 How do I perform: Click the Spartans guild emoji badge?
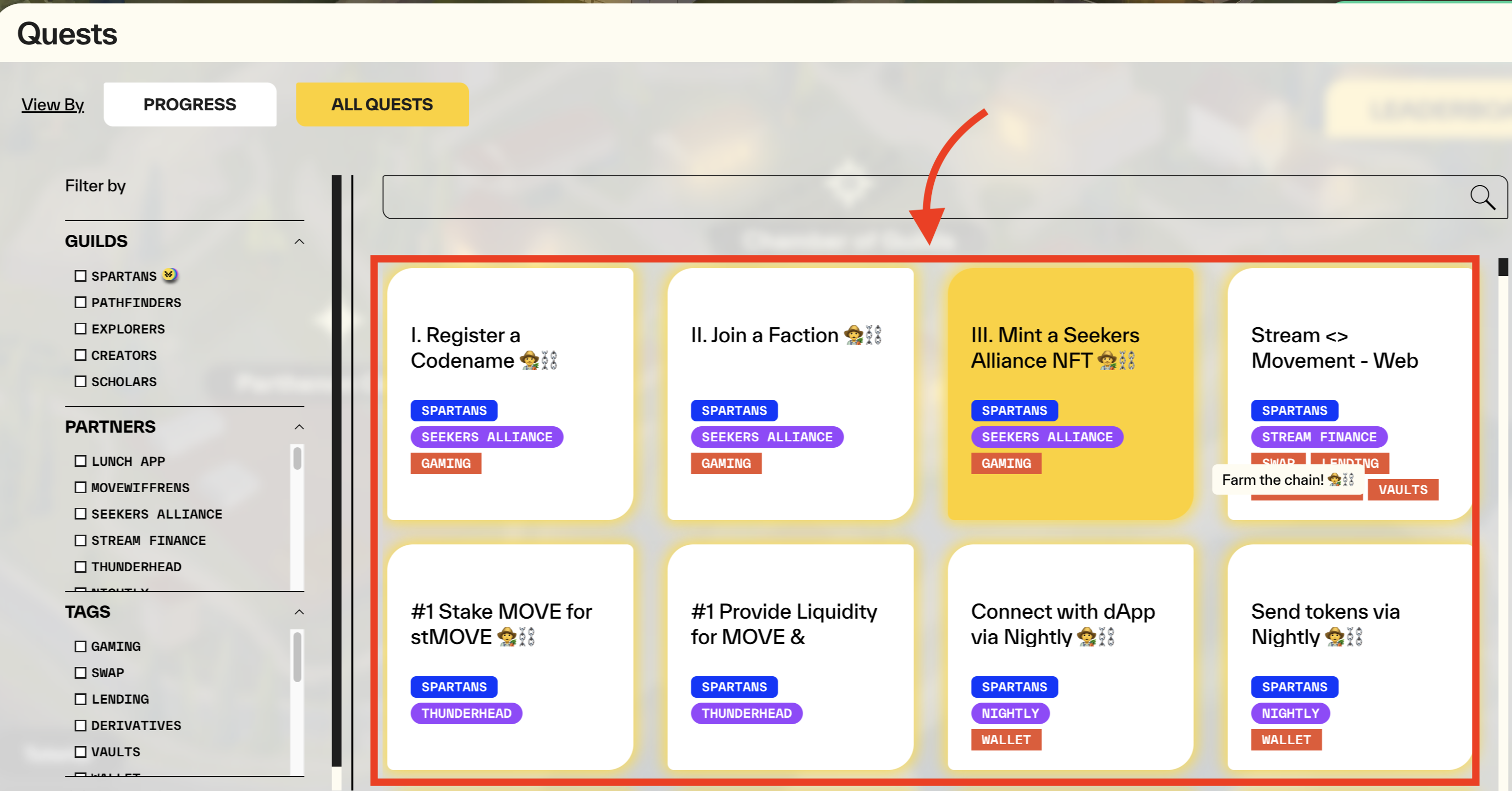169,274
